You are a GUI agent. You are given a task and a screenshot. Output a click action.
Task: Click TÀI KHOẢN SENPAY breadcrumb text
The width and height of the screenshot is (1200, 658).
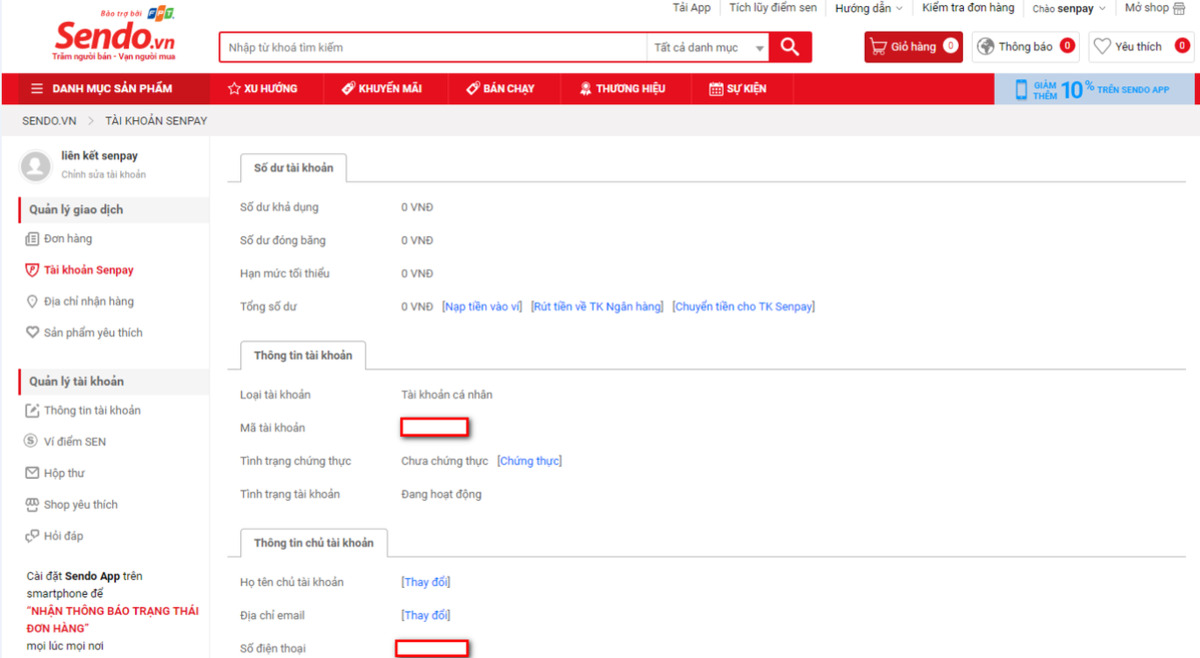156,121
